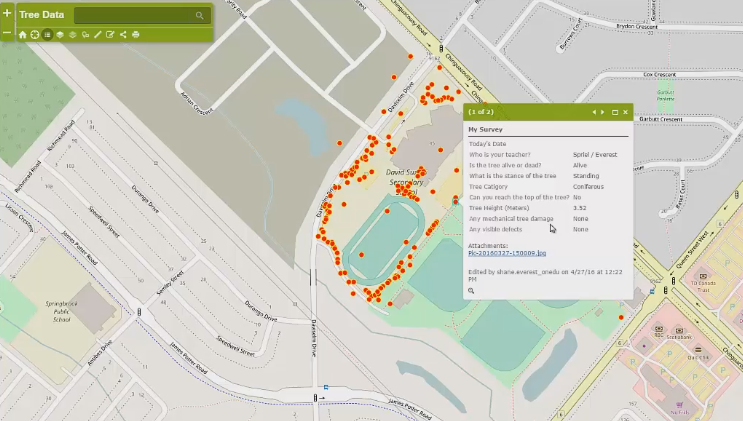Screen dimensions: 743x421
Task: Click the search magnifier button
Action: [200, 16]
